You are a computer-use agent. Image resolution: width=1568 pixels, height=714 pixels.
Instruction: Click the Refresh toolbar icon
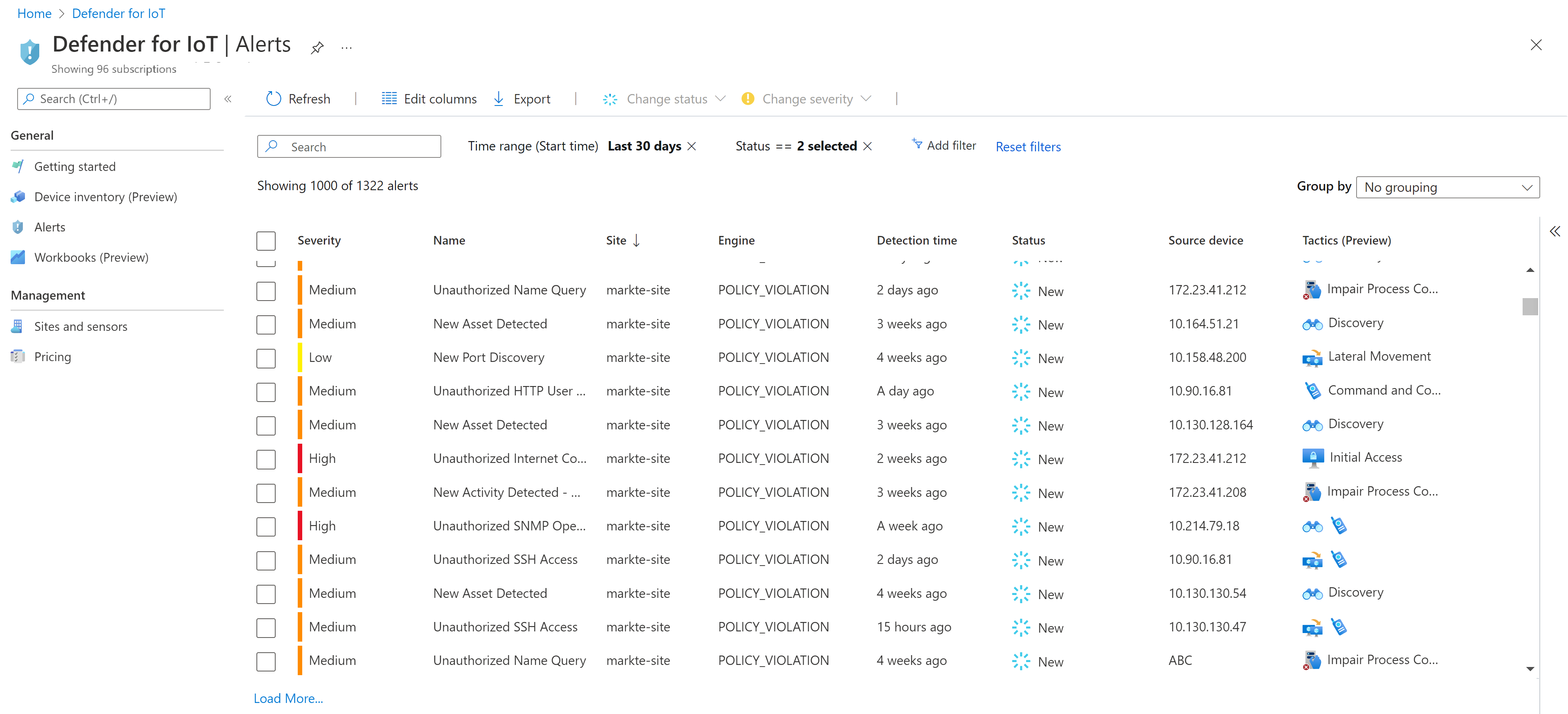(x=274, y=99)
